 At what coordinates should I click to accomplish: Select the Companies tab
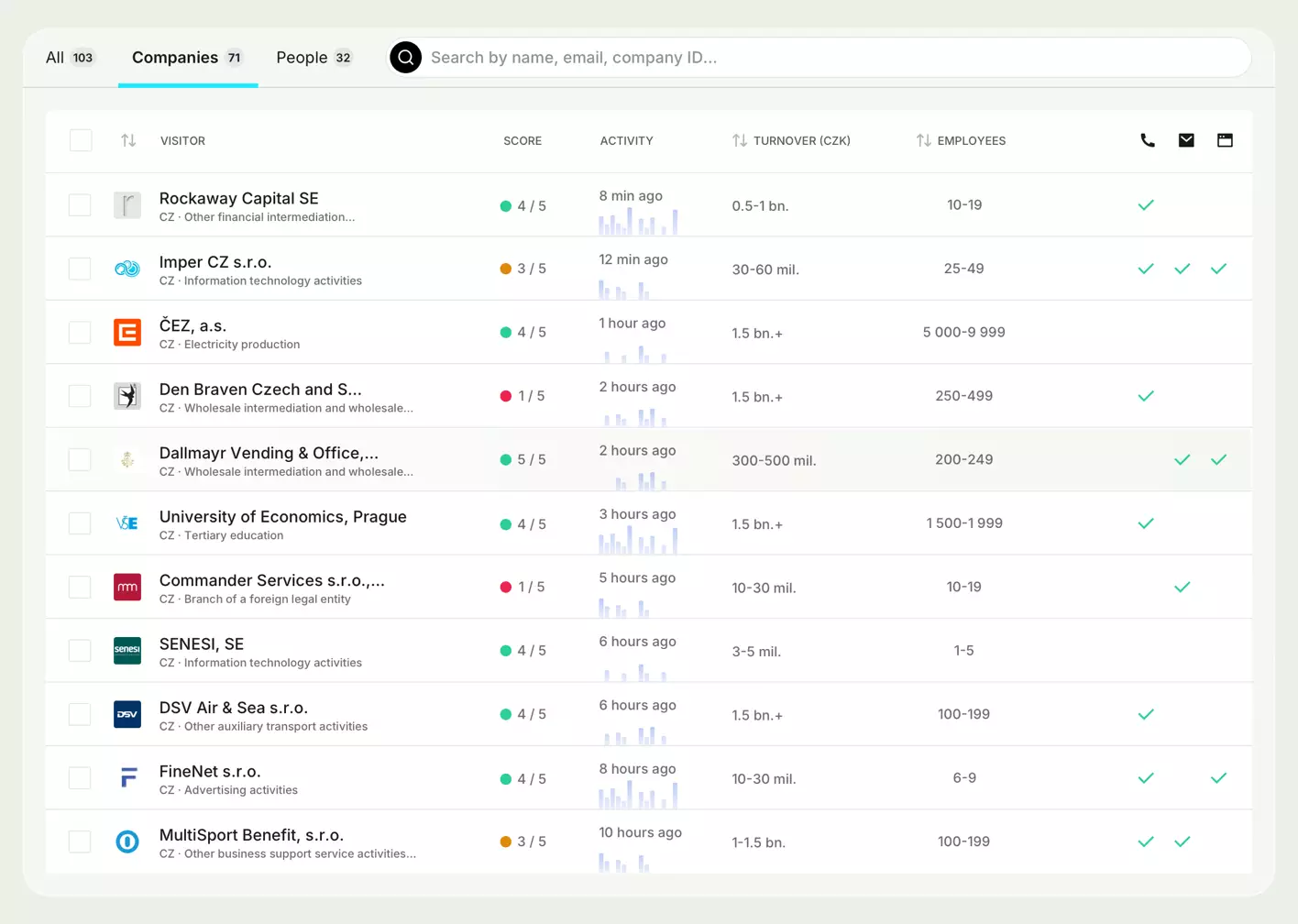click(188, 58)
